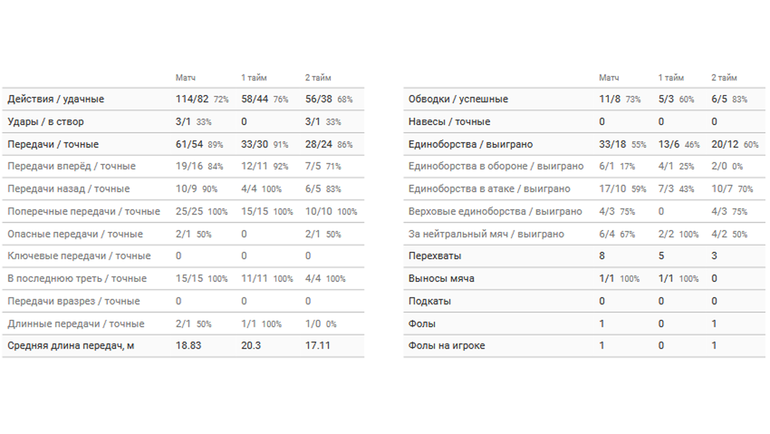The width and height of the screenshot is (770, 434).
Task: Select 'Единоборства / выиграно' row label
Action: (x=471, y=144)
